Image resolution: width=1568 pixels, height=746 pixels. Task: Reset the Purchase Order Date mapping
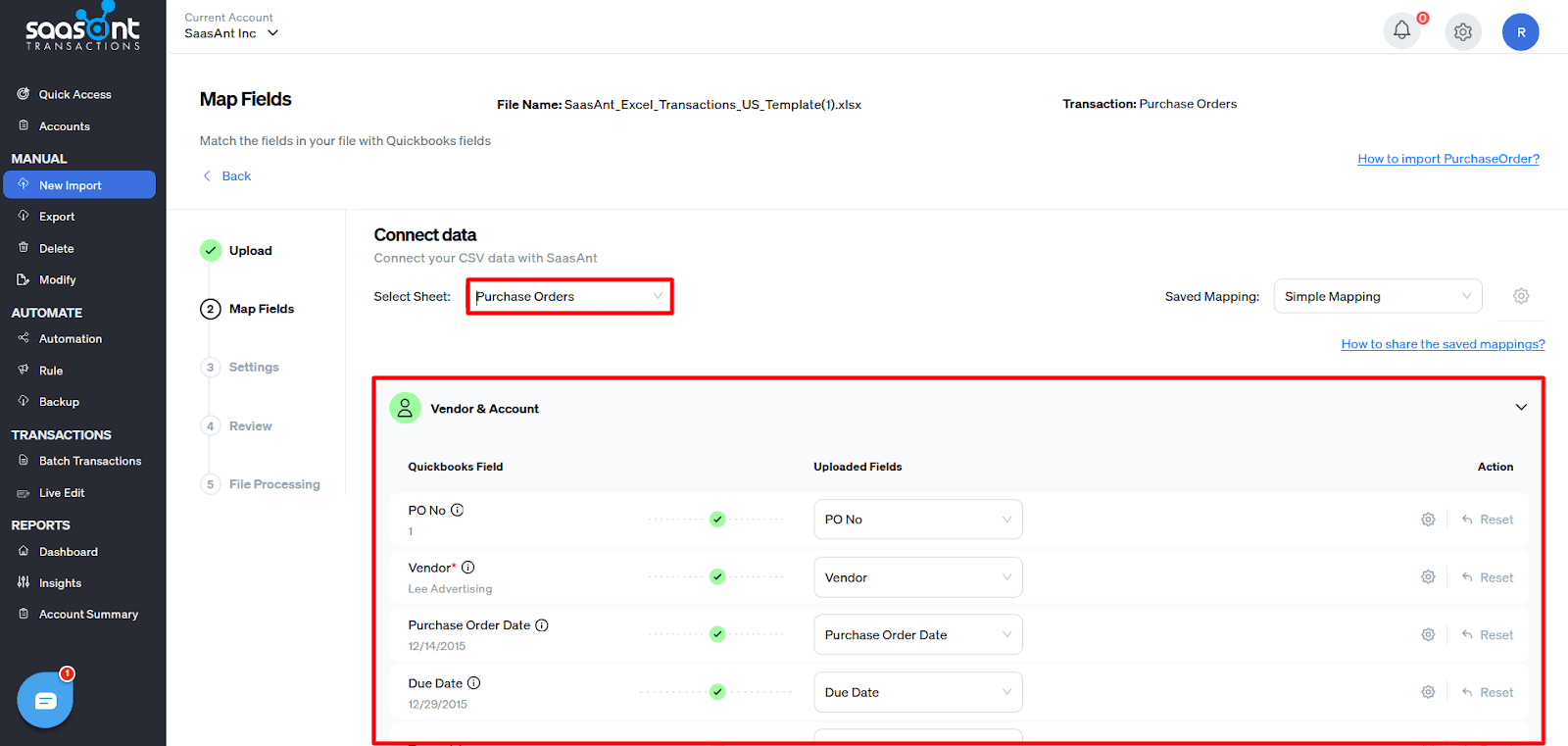pyautogui.click(x=1488, y=635)
